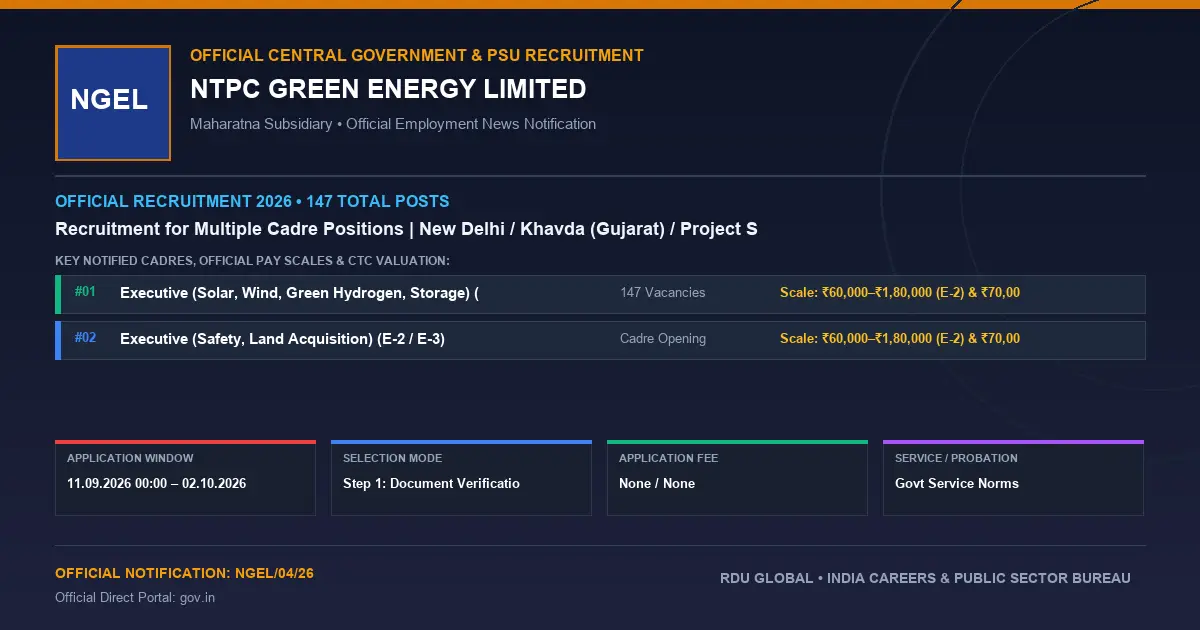Screen dimensions: 1200x630
Task: Click the 'Cadre Opening' cell
Action: [x=663, y=339]
